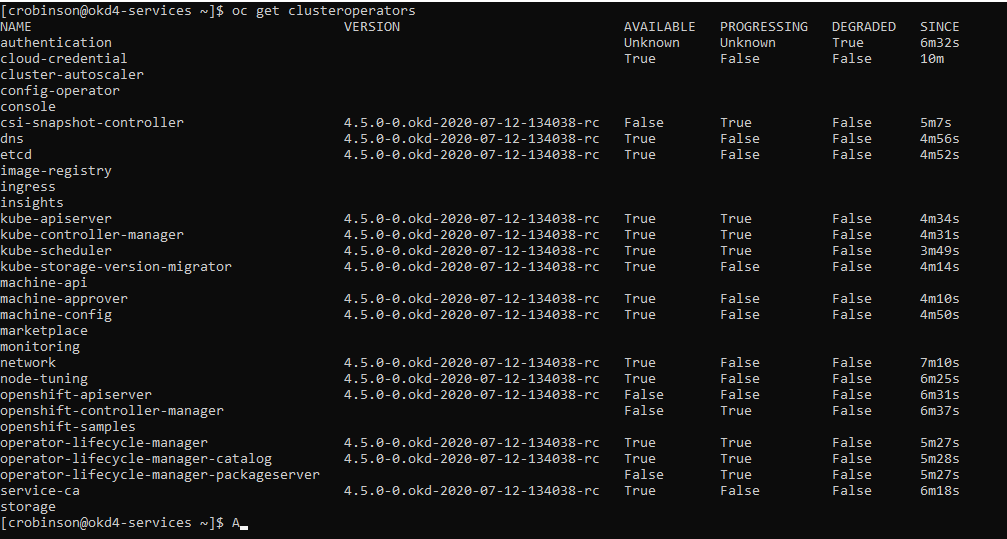This screenshot has height=539, width=1007.
Task: Click the 4m50s time for machine-config
Action: click(x=940, y=315)
